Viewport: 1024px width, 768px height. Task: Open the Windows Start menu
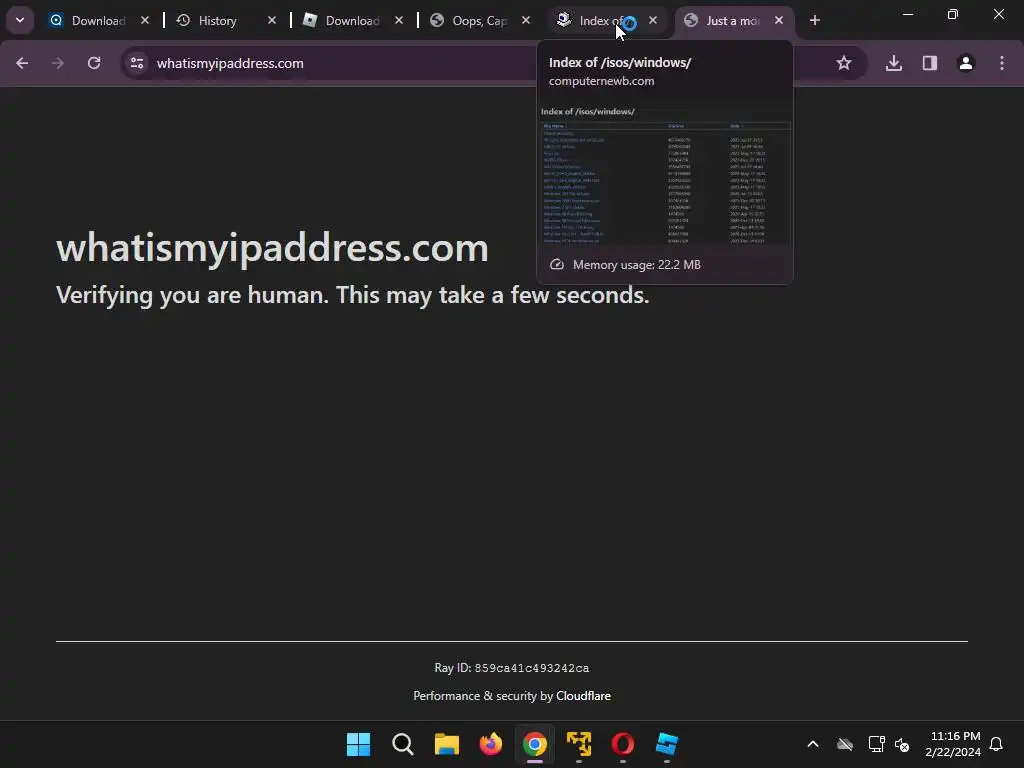359,744
